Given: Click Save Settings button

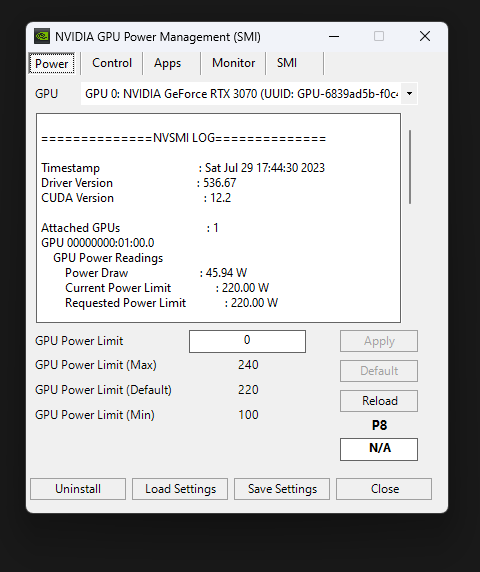Looking at the screenshot, I should (282, 489).
